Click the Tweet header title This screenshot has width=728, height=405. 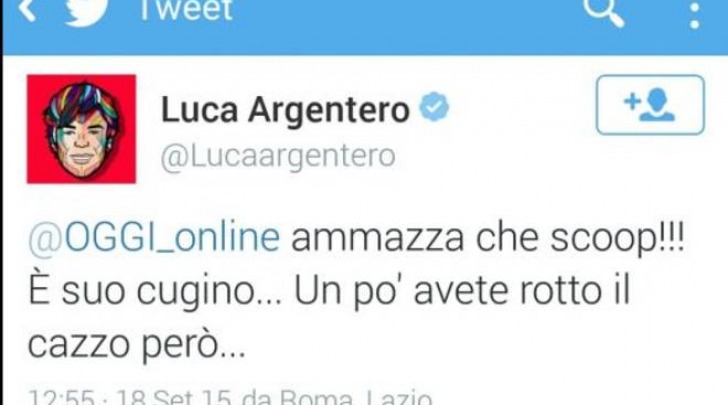point(186,10)
